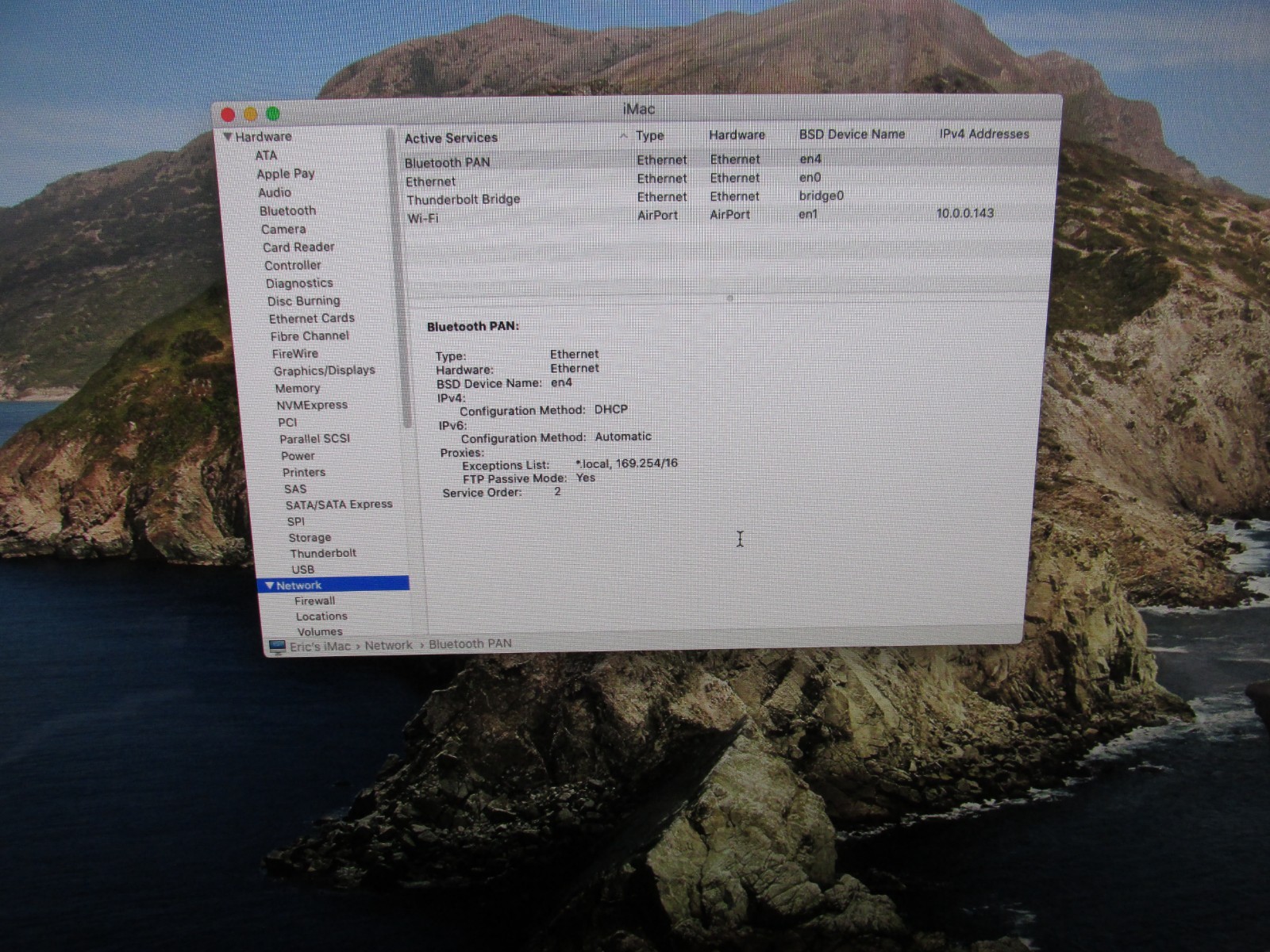This screenshot has width=1270, height=952.
Task: Open Volumes under Network
Action: click(320, 631)
